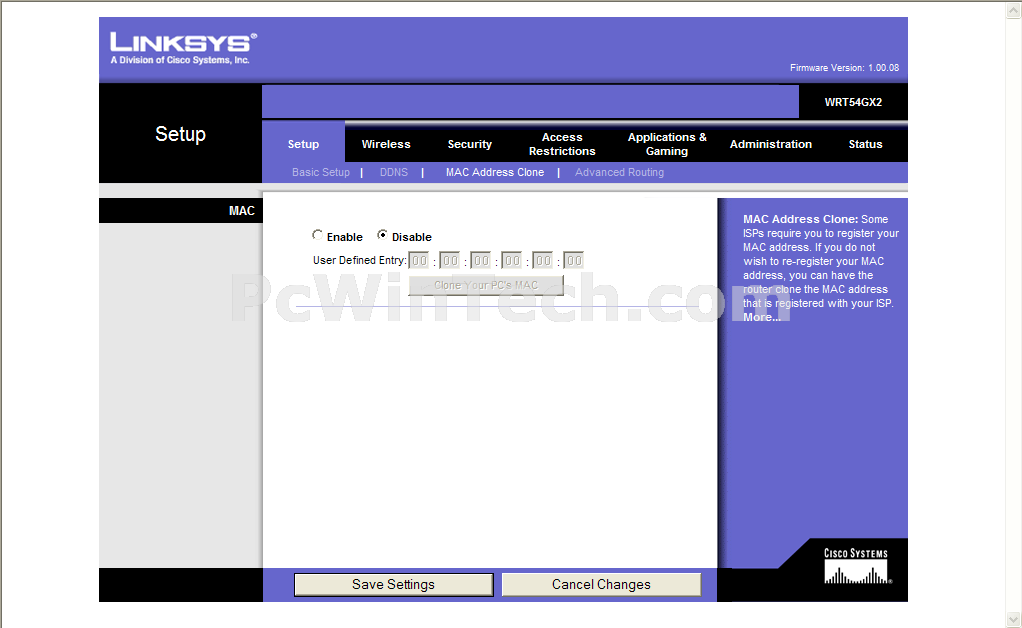Go to MAC Address Clone sub-tab

coord(495,172)
